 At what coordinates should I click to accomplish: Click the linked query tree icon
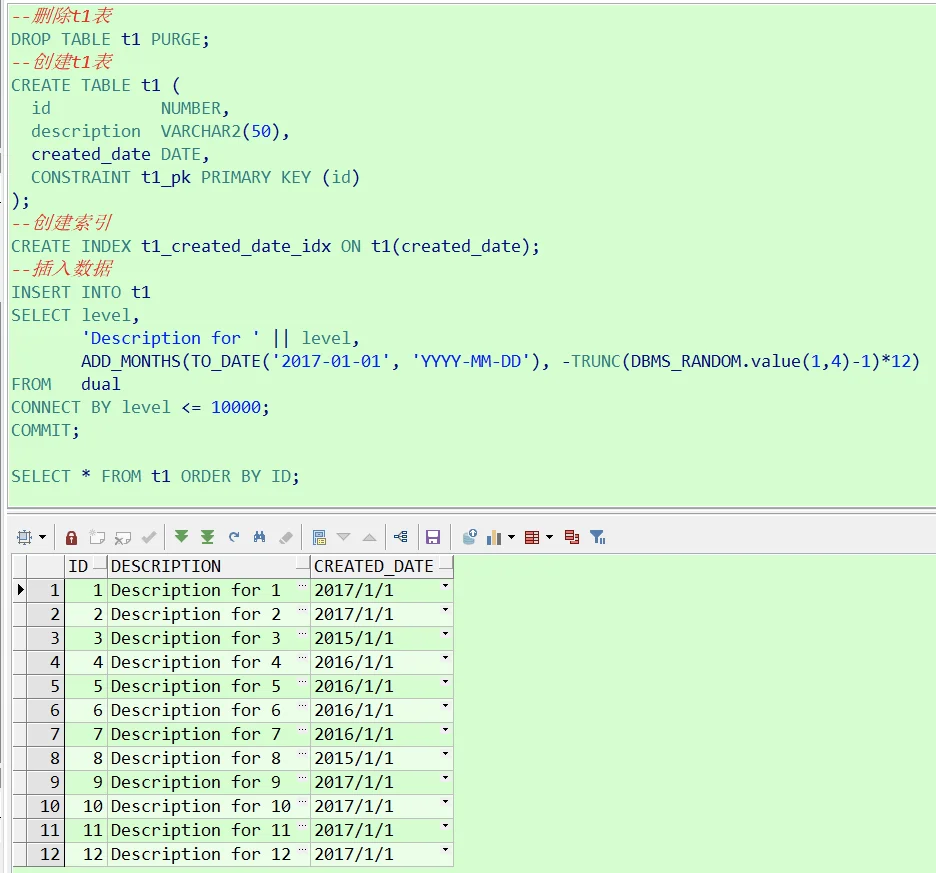pyautogui.click(x=401, y=537)
